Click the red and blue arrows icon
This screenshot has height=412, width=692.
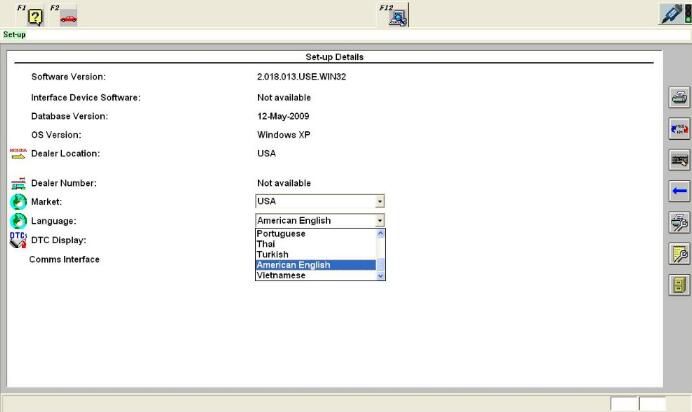[679, 128]
